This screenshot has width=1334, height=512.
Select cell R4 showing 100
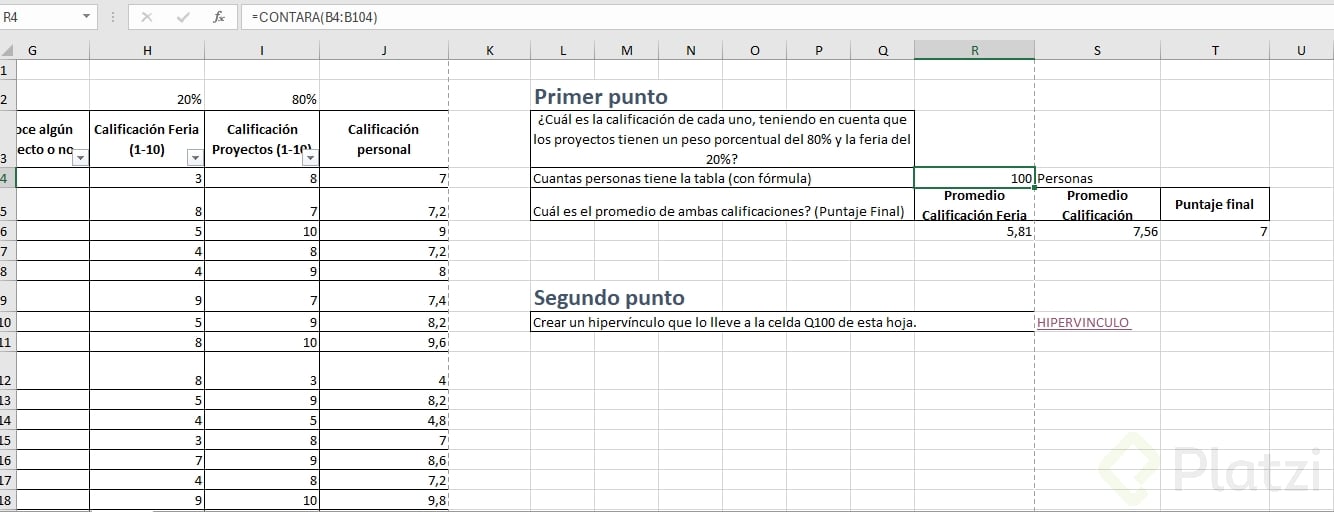click(x=974, y=178)
